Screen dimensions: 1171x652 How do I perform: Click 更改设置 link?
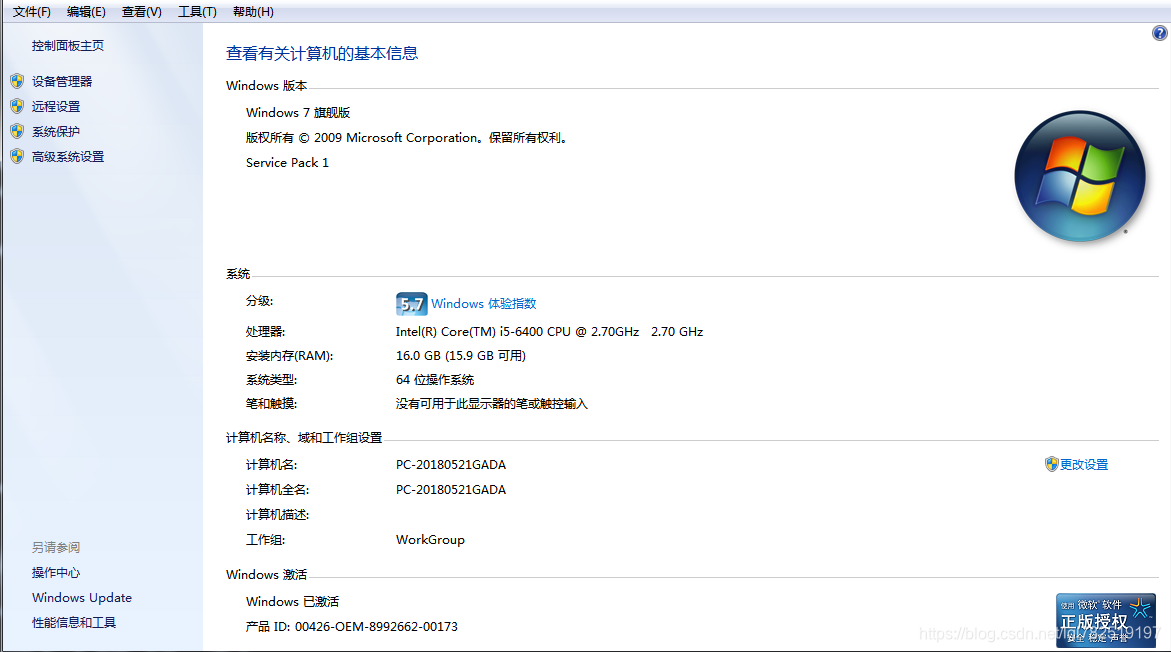[x=1084, y=465]
